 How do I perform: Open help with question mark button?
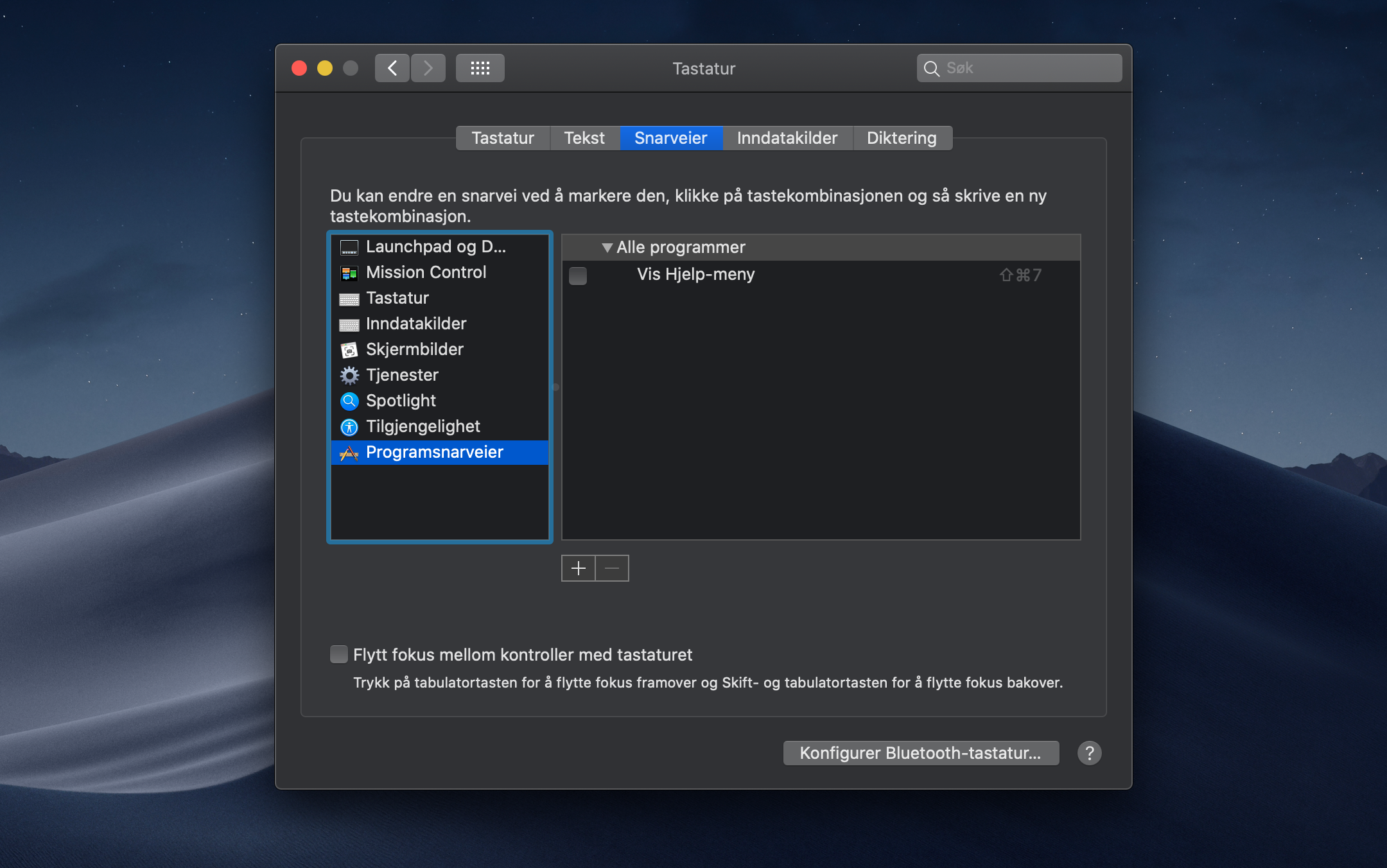coord(1089,753)
